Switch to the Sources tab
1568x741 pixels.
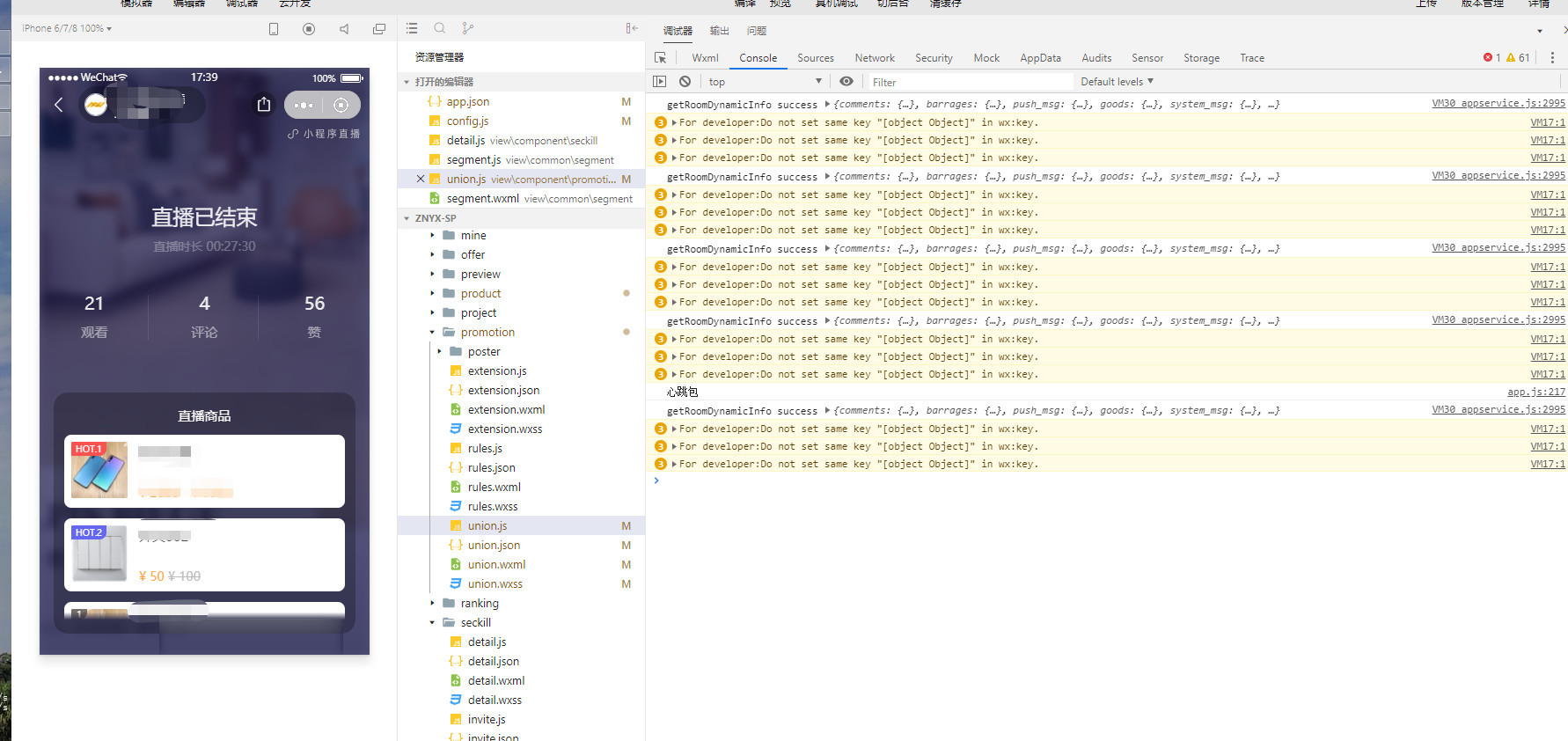point(816,57)
